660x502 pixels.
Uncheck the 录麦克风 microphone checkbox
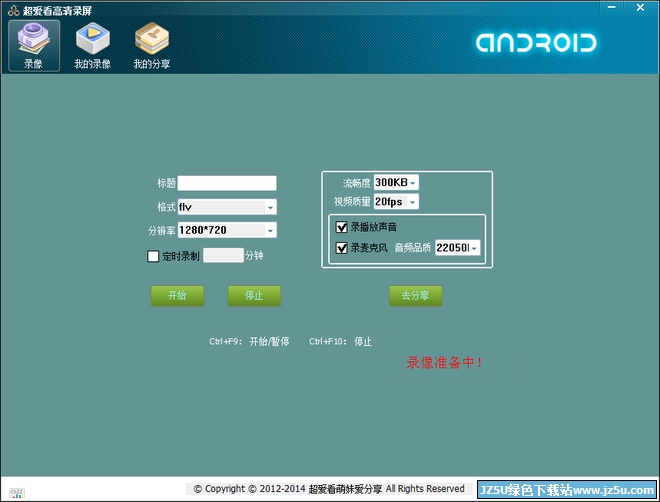[x=341, y=248]
